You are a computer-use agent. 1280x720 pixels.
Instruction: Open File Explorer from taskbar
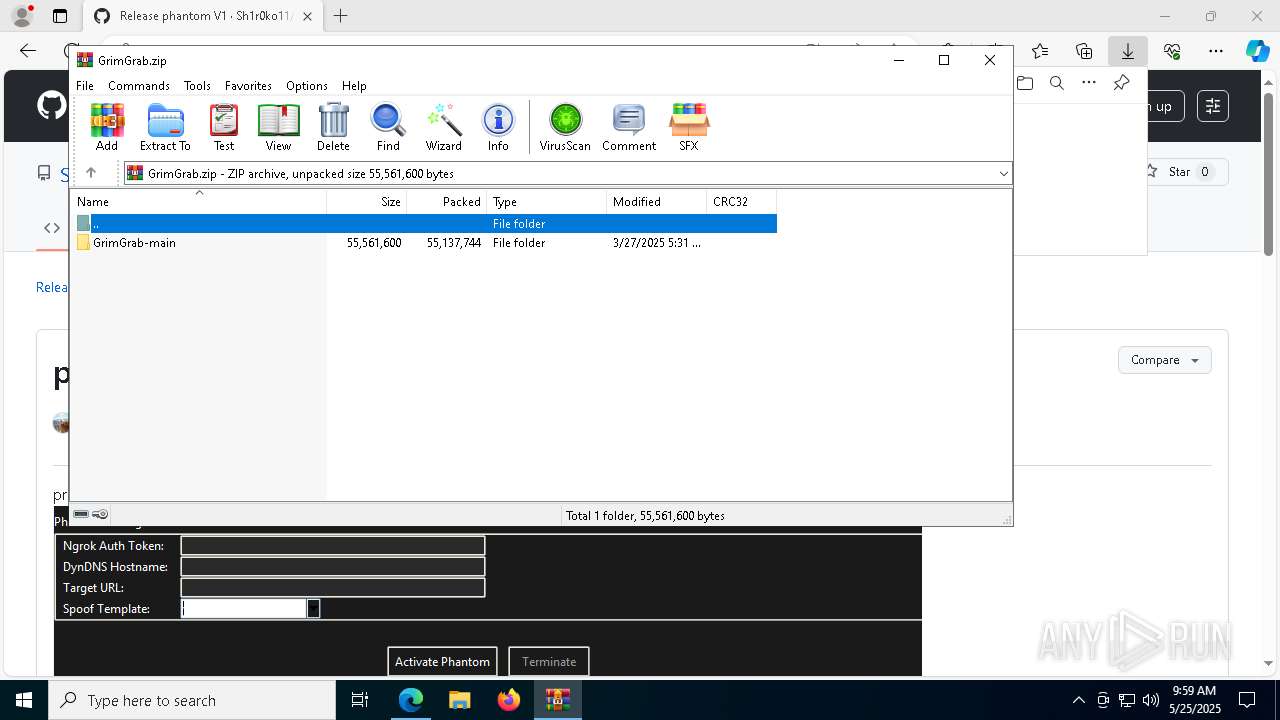tap(460, 700)
